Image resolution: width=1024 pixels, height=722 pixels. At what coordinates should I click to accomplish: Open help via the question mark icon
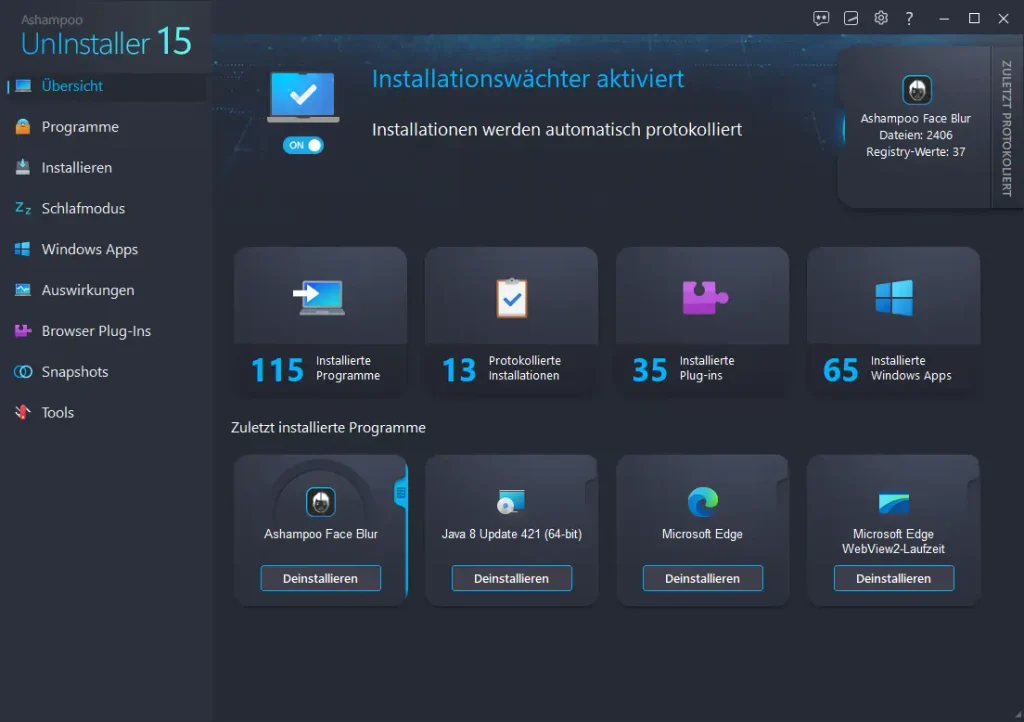click(x=909, y=18)
